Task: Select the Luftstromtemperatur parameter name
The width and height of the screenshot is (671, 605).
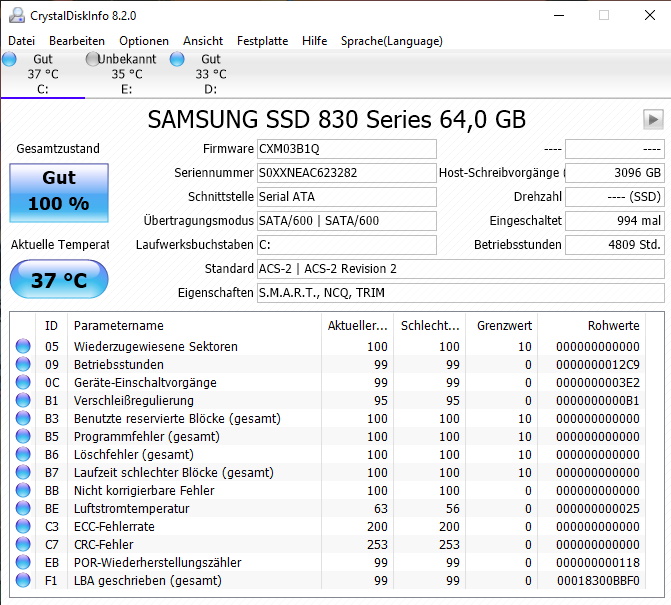Action: (131, 508)
